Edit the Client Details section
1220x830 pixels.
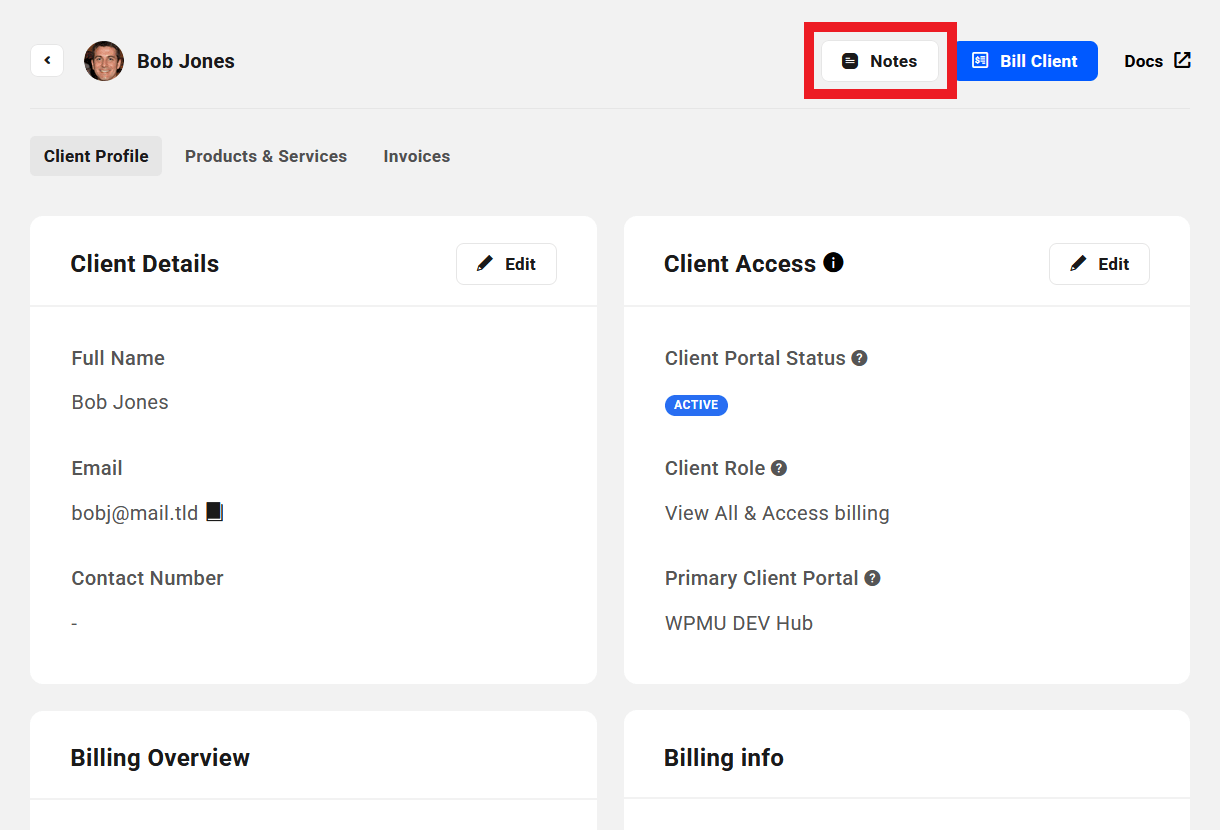tap(506, 264)
